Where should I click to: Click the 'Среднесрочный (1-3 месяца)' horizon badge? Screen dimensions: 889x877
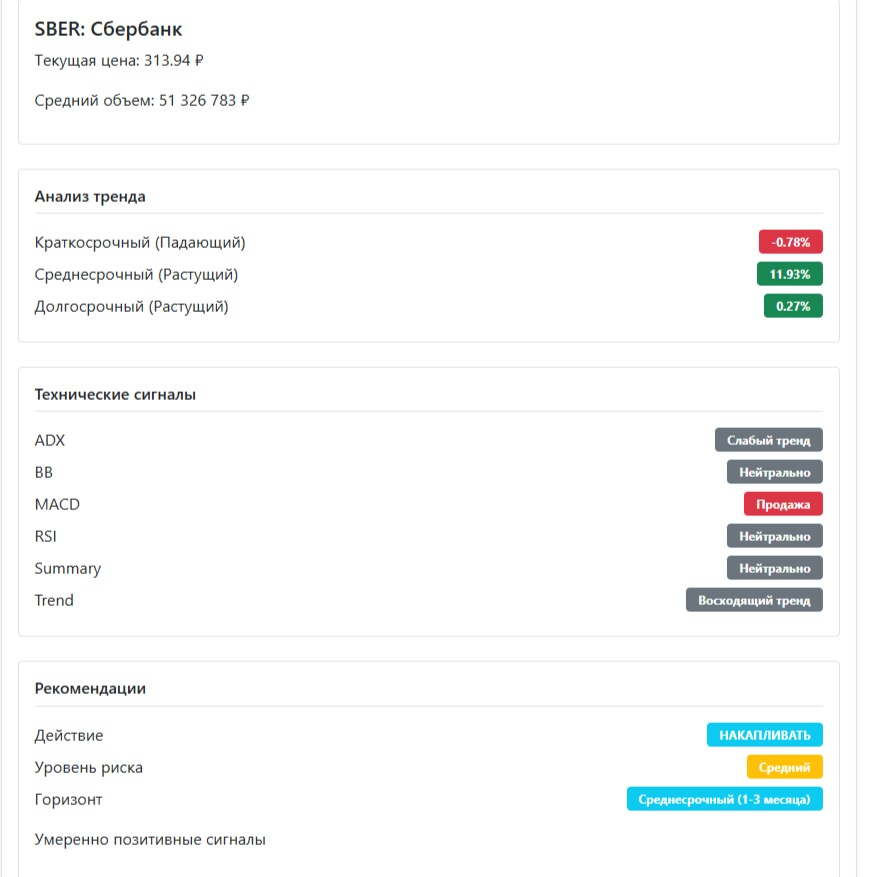(724, 799)
